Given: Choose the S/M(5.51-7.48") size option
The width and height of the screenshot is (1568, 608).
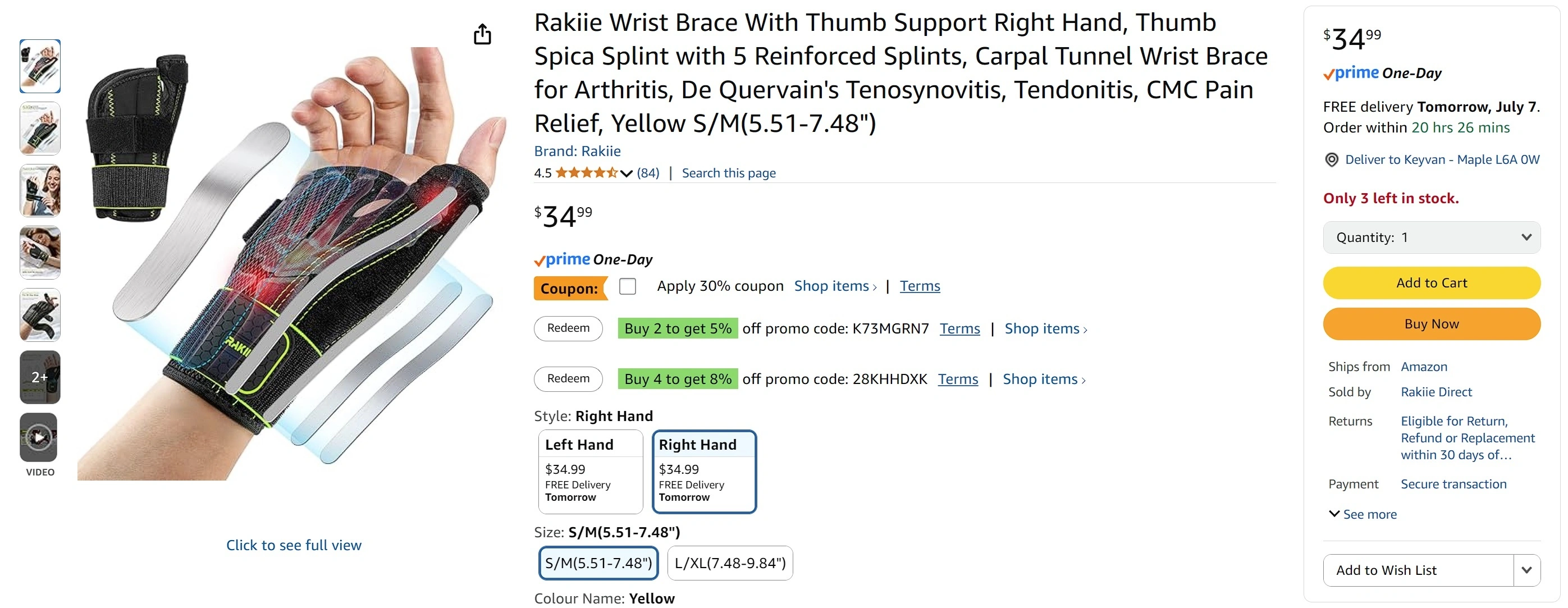Looking at the screenshot, I should (x=598, y=563).
